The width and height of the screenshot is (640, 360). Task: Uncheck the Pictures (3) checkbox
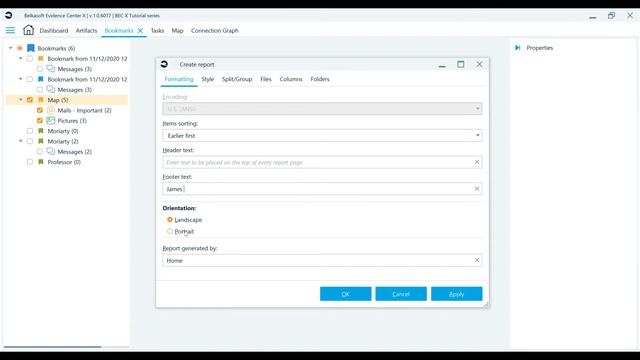pos(40,120)
